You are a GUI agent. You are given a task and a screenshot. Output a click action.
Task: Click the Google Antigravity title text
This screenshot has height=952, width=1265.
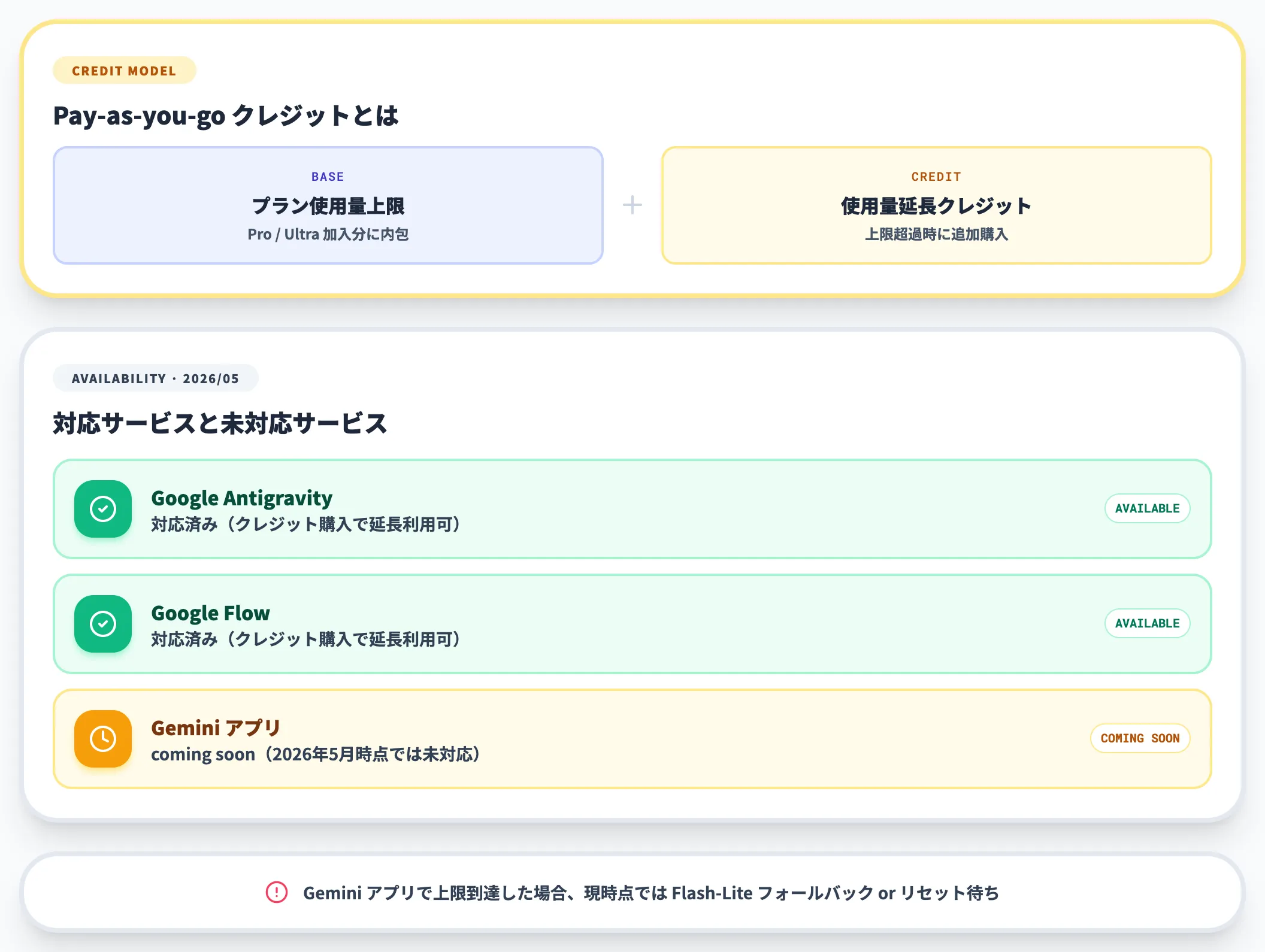click(x=242, y=498)
